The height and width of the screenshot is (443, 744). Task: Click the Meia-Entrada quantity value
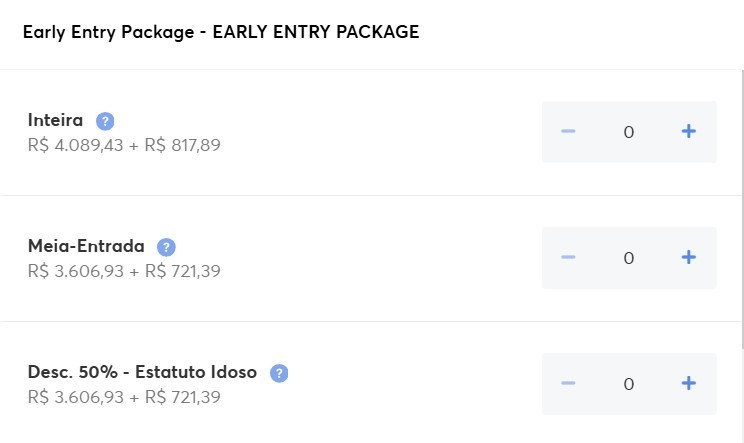(628, 258)
